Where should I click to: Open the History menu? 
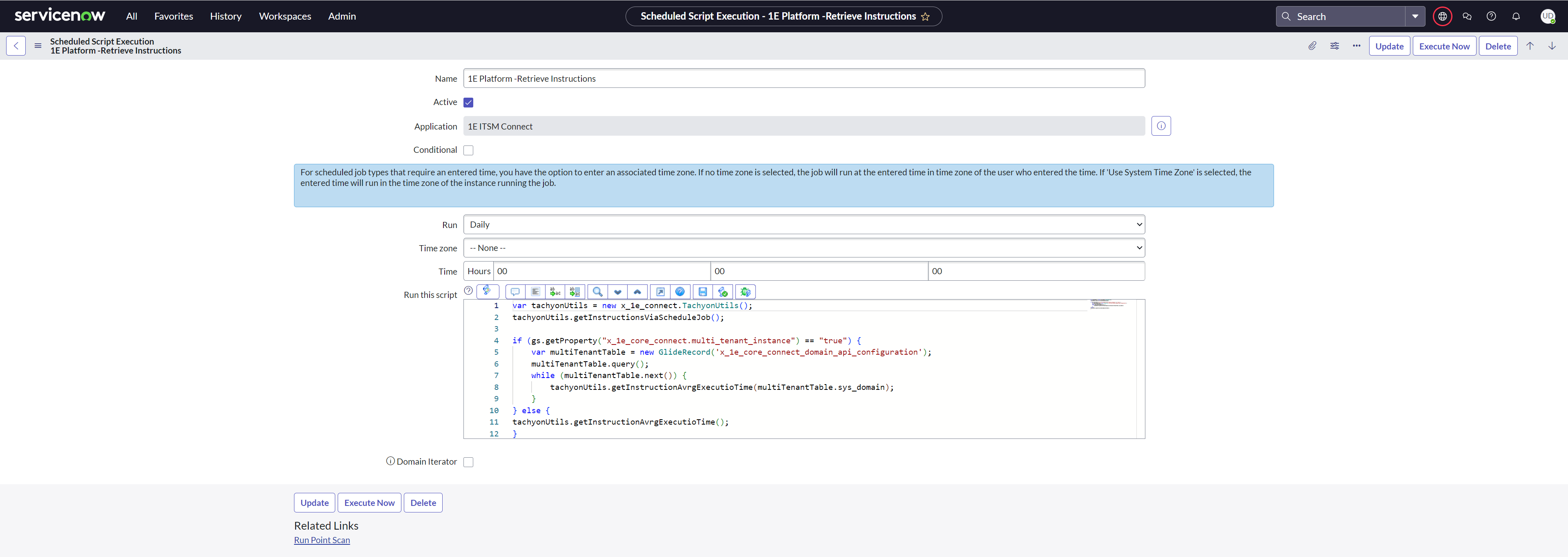225,16
